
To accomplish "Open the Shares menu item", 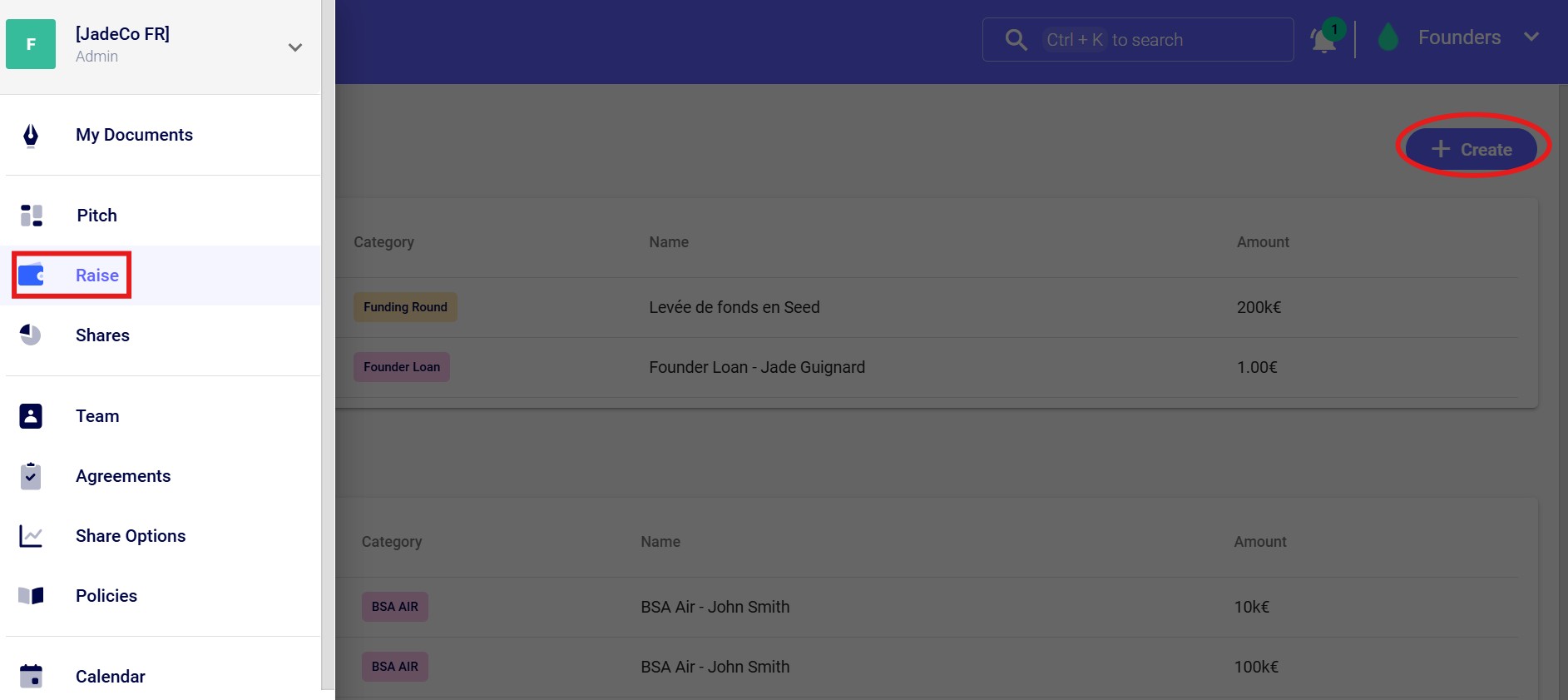I will (102, 335).
